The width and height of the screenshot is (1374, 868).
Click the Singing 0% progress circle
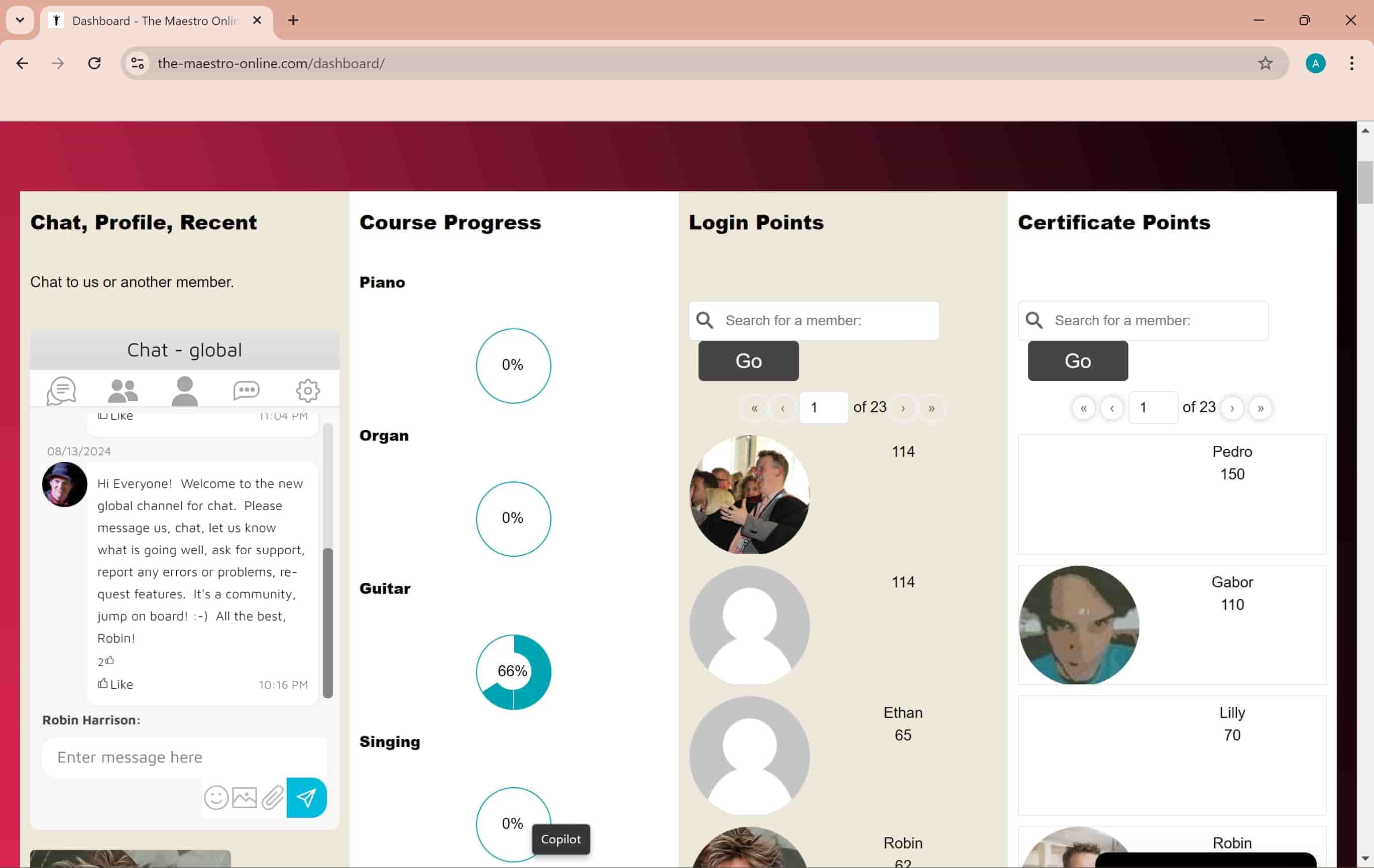(x=513, y=825)
